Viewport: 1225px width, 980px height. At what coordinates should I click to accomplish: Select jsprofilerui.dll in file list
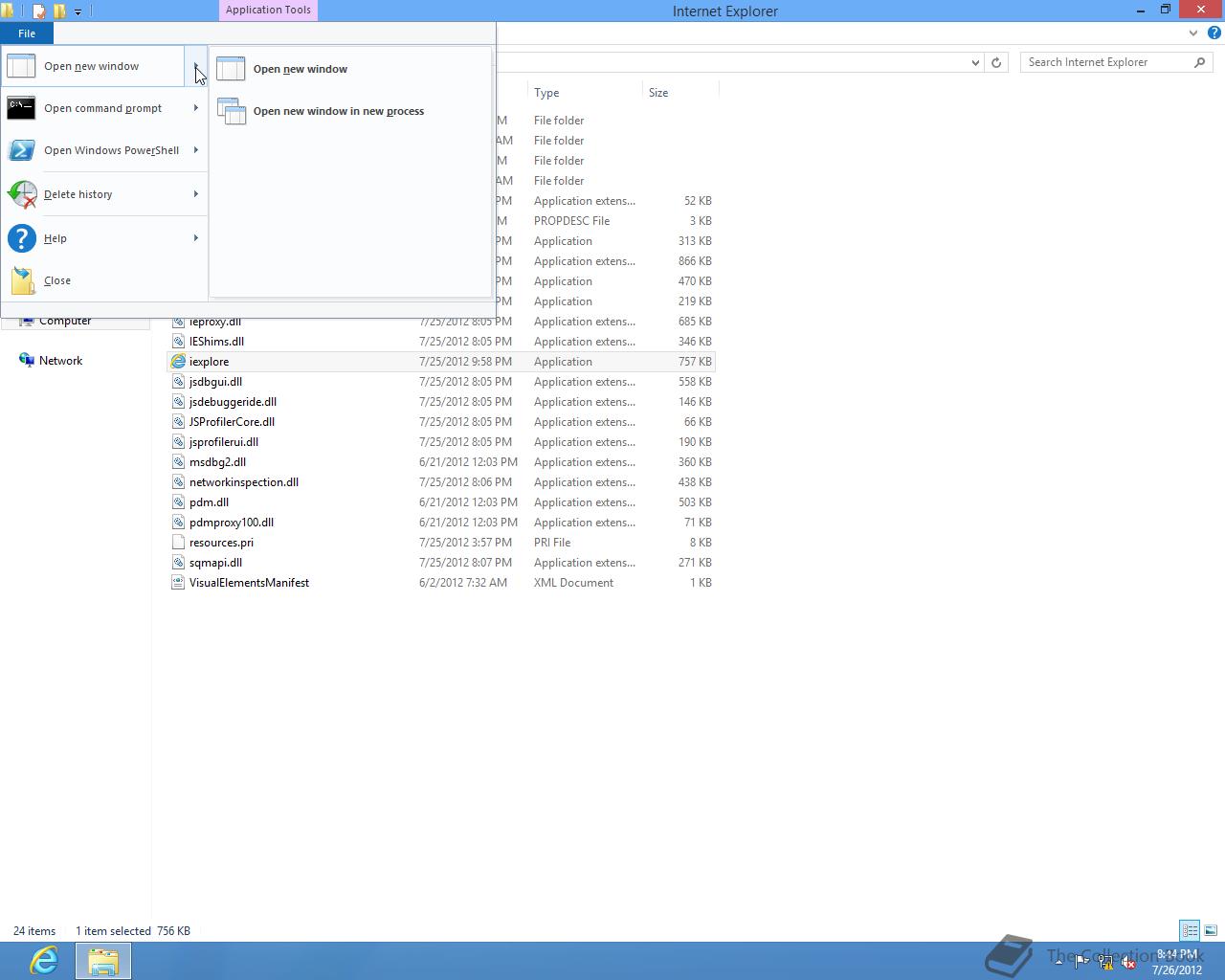[224, 442]
